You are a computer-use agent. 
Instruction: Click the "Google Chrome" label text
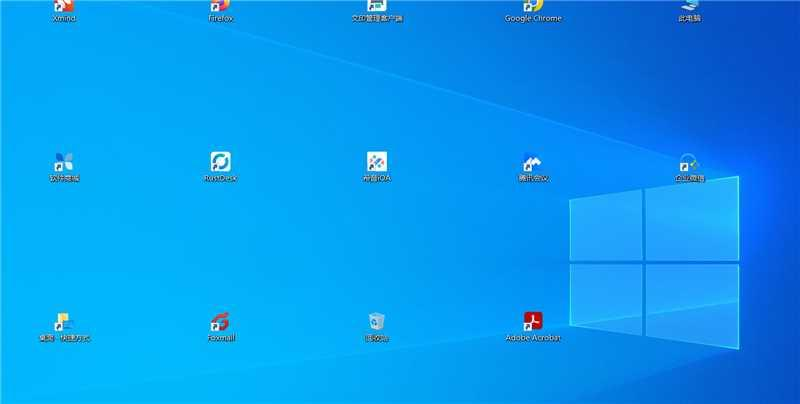click(x=533, y=18)
